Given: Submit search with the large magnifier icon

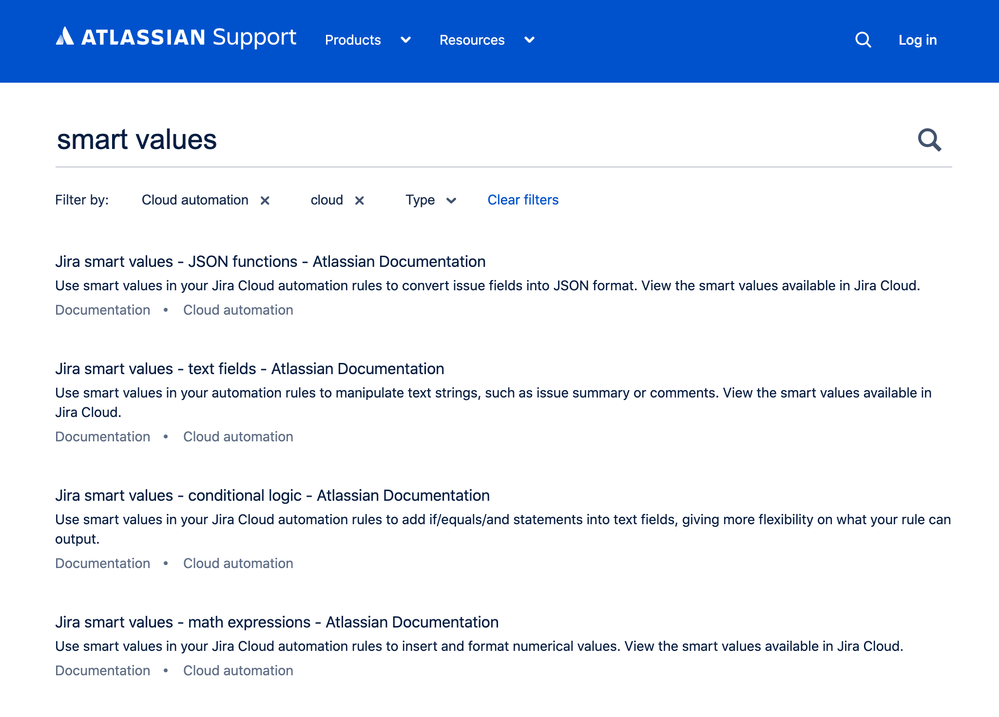Looking at the screenshot, I should point(929,140).
